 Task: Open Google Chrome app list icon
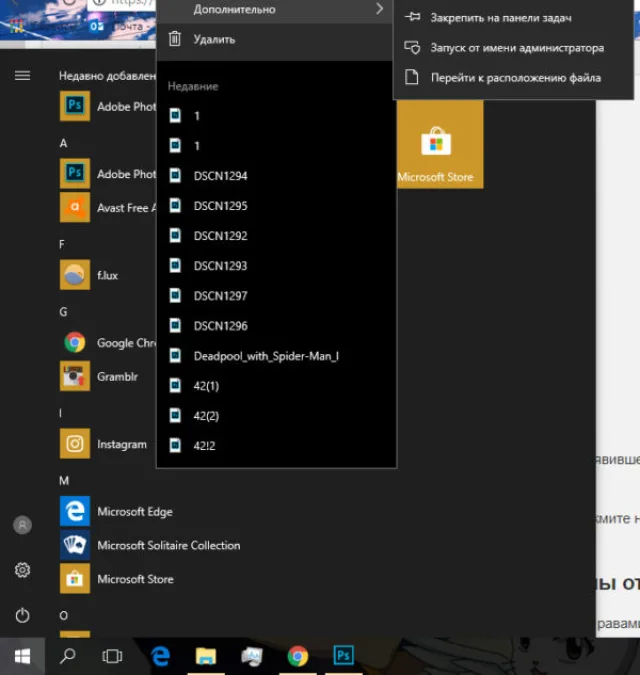click(75, 342)
